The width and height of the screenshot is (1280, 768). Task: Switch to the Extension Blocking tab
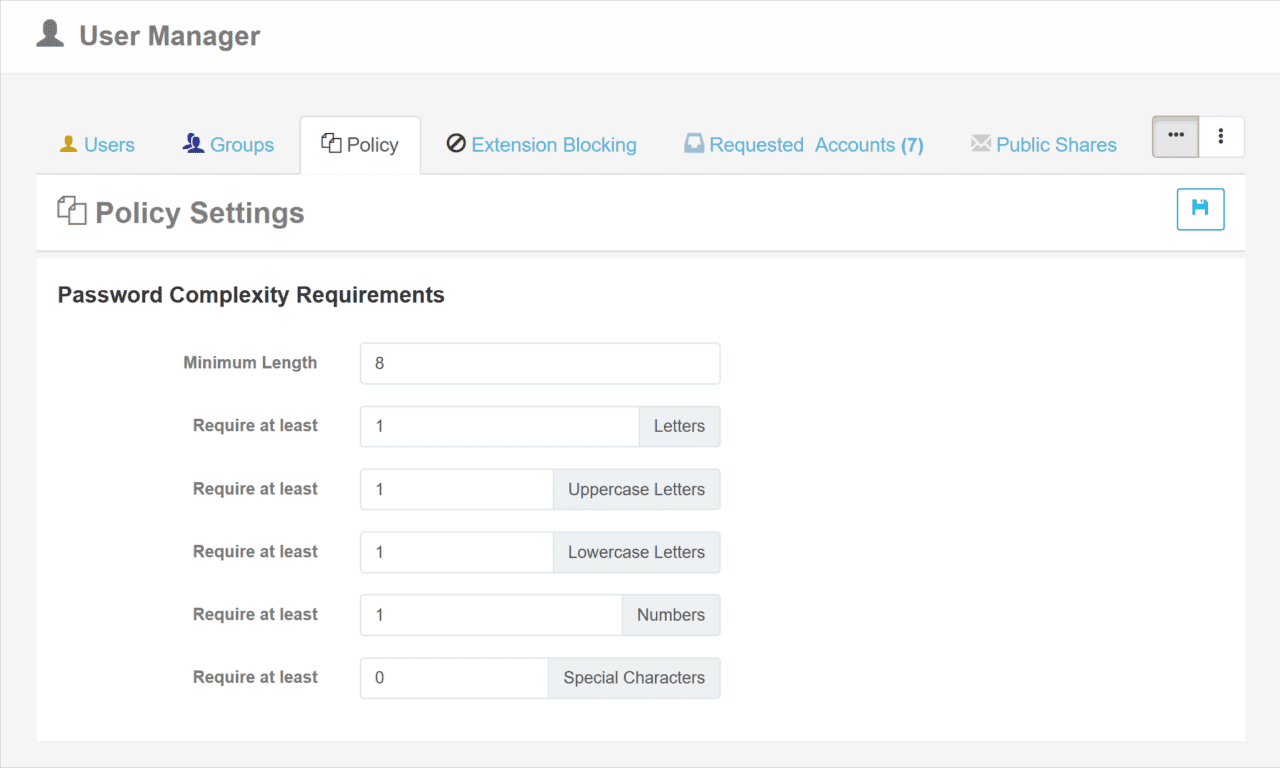pyautogui.click(x=553, y=144)
